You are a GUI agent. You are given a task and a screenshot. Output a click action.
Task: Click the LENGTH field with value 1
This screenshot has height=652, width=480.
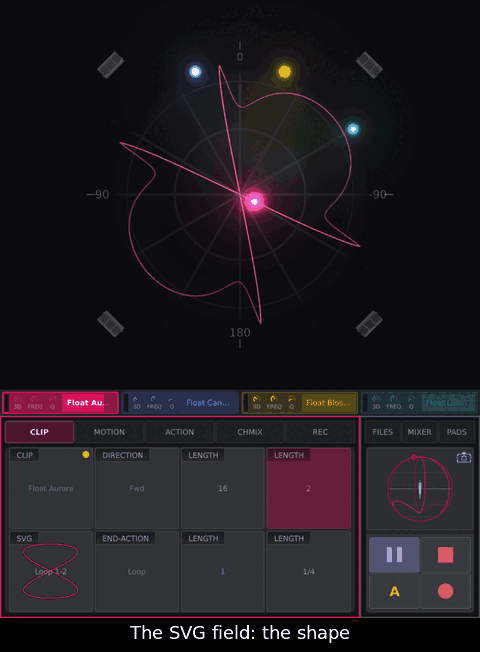pos(223,571)
